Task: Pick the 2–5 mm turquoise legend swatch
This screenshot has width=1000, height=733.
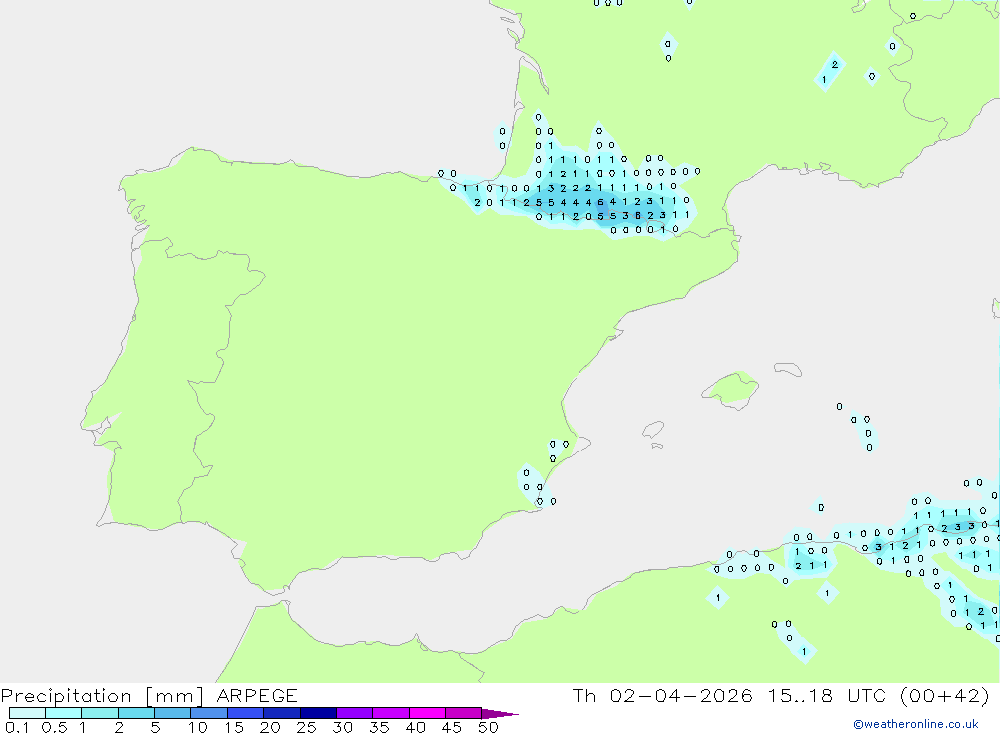Action: click(x=136, y=713)
